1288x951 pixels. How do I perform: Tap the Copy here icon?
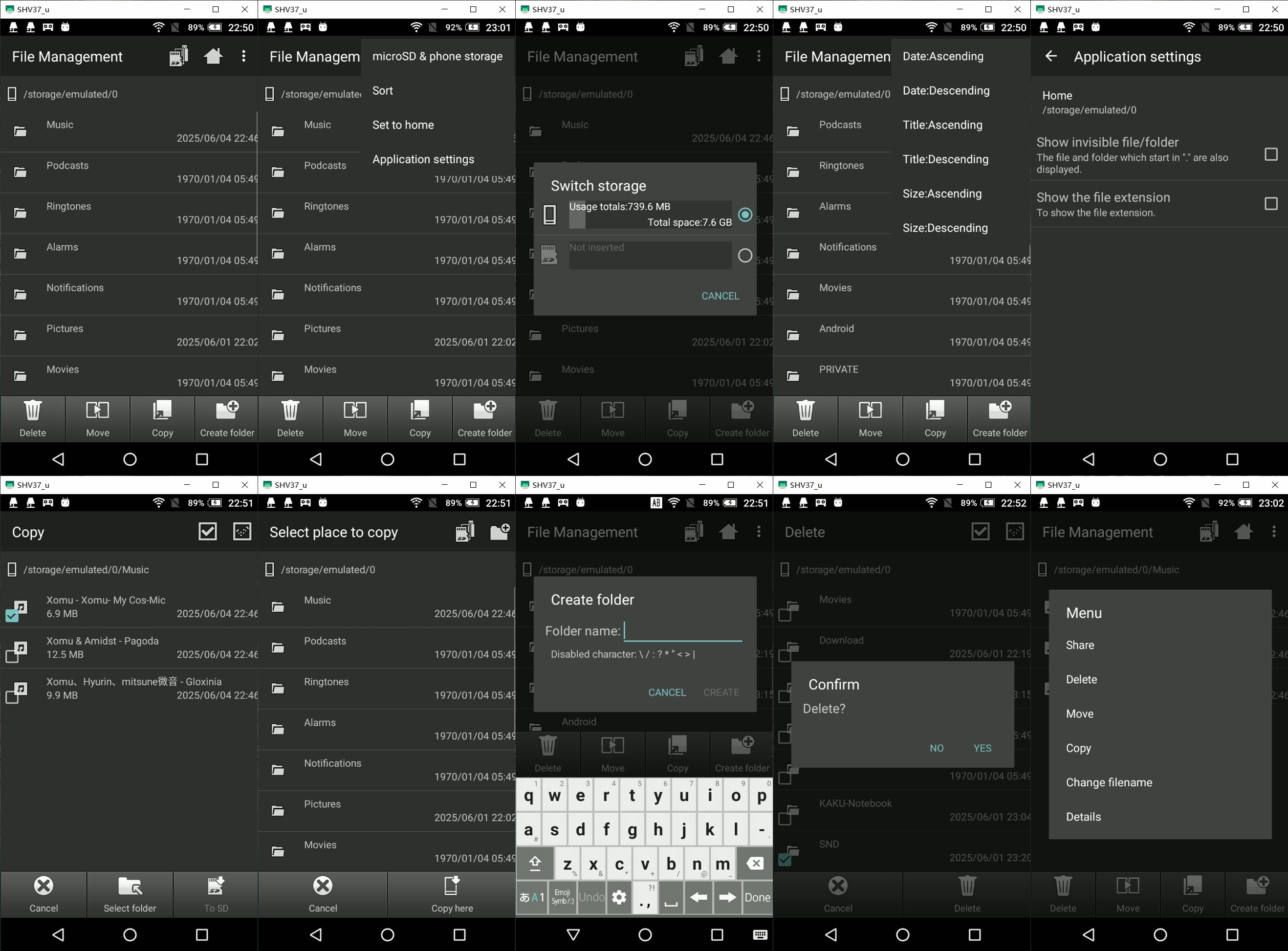point(452,886)
